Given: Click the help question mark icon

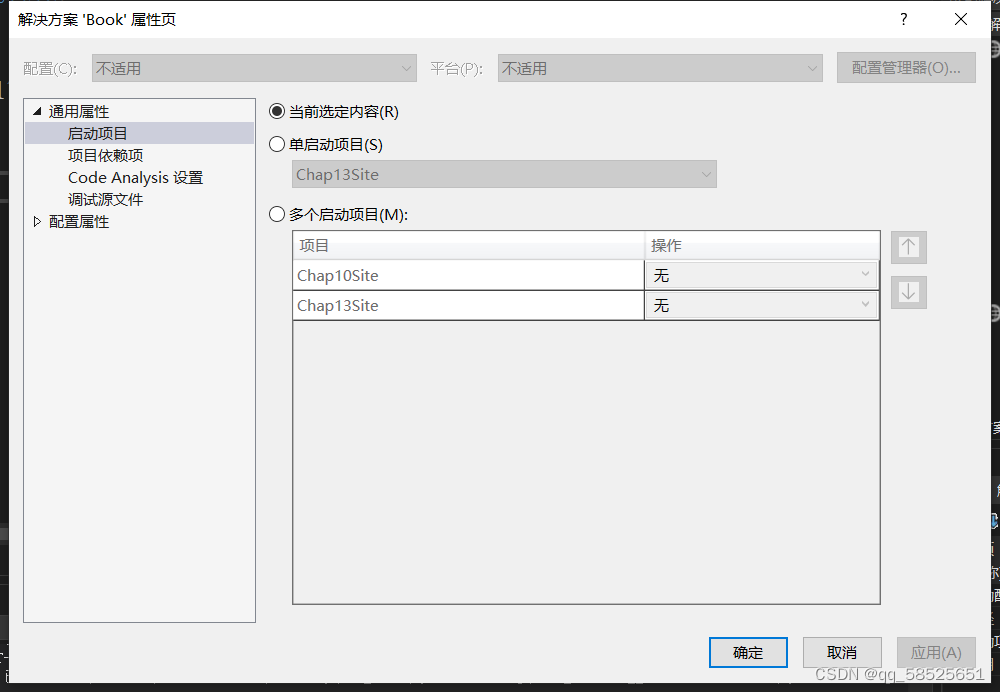Looking at the screenshot, I should click(904, 19).
